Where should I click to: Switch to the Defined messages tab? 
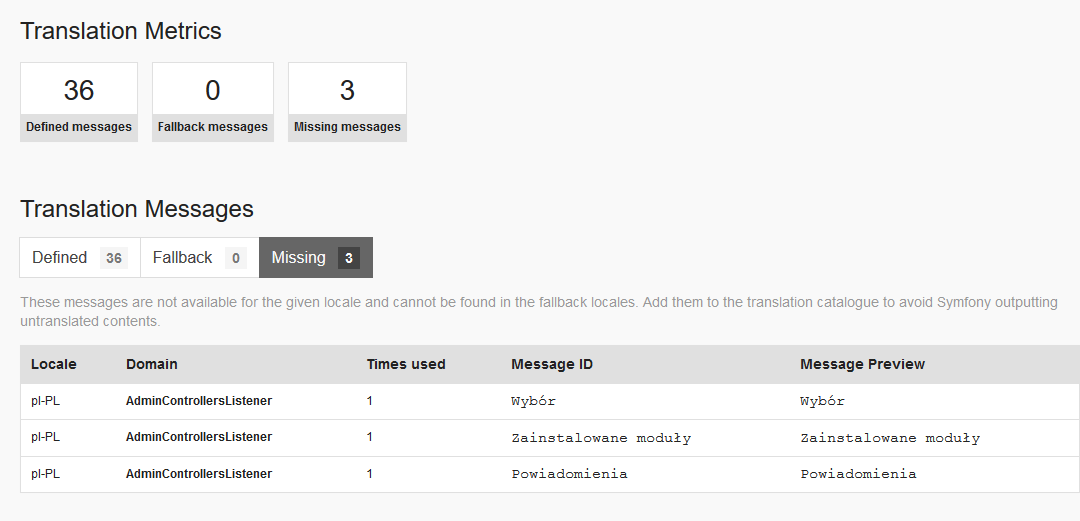(x=61, y=258)
